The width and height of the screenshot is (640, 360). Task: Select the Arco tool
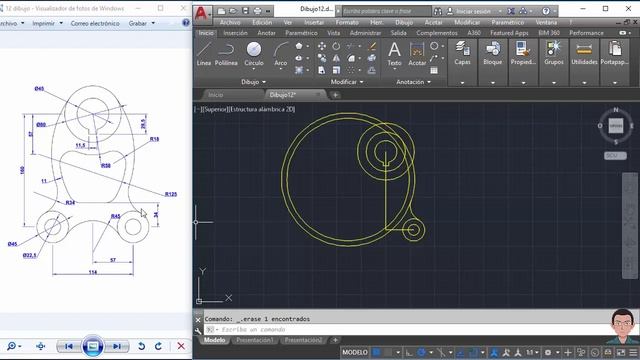tap(280, 54)
